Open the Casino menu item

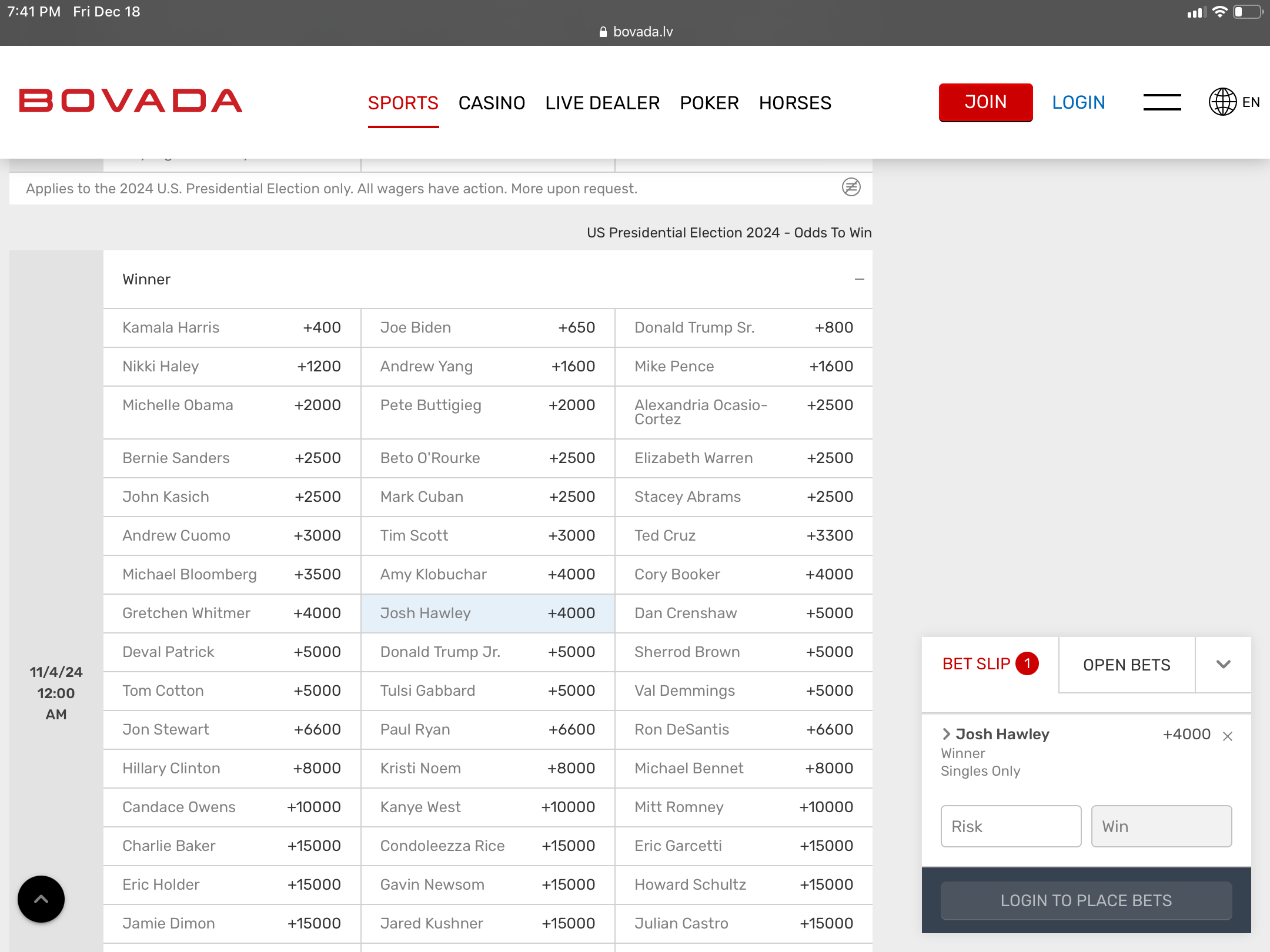tap(492, 103)
